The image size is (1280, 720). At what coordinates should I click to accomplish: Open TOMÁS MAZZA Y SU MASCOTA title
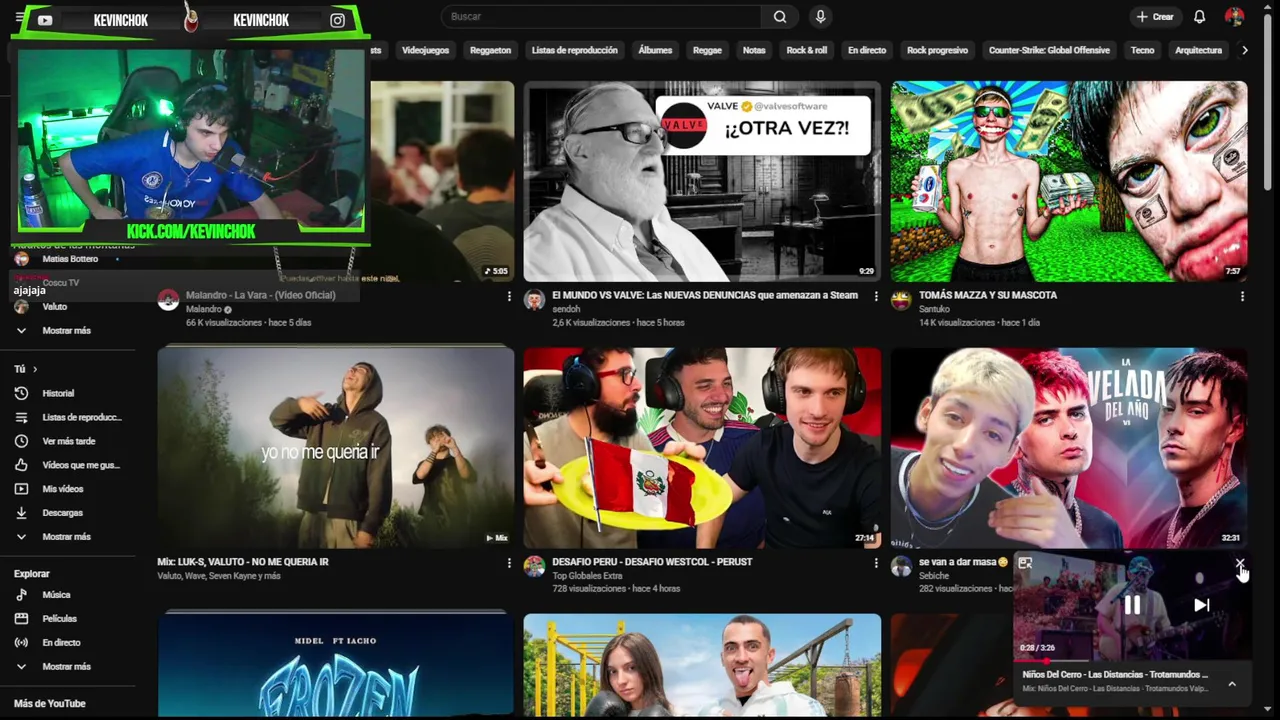(x=987, y=295)
